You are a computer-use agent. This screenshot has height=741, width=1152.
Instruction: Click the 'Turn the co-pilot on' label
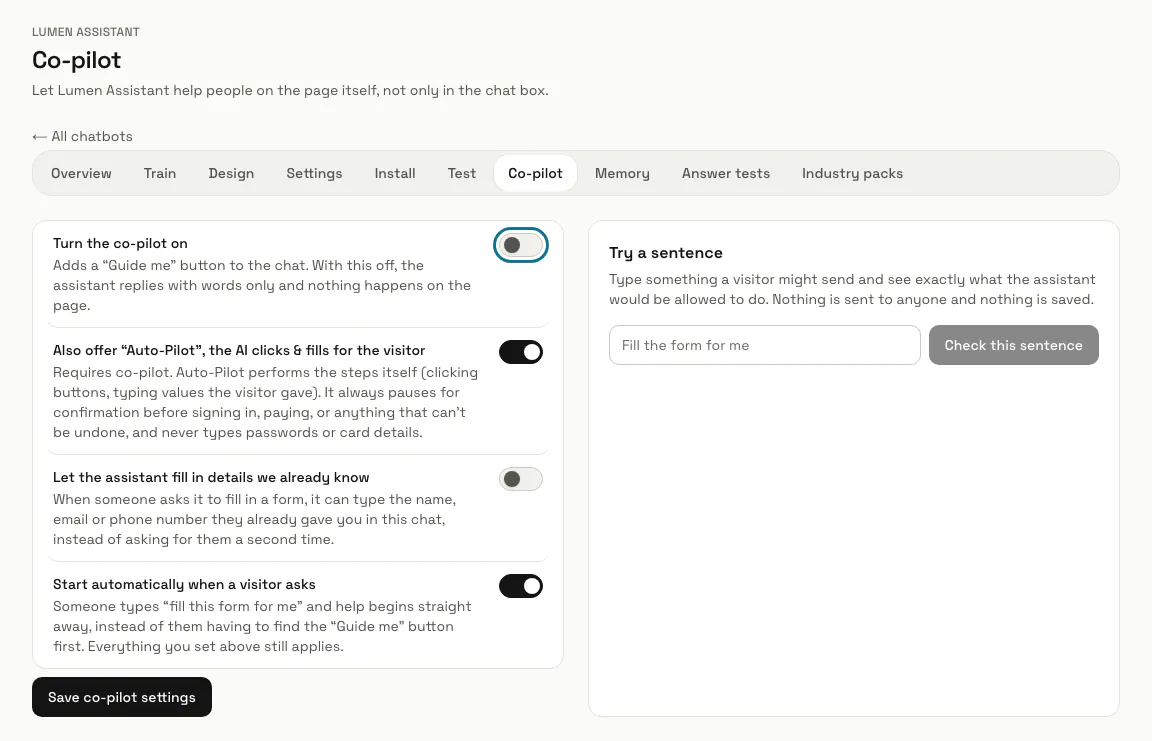point(120,243)
